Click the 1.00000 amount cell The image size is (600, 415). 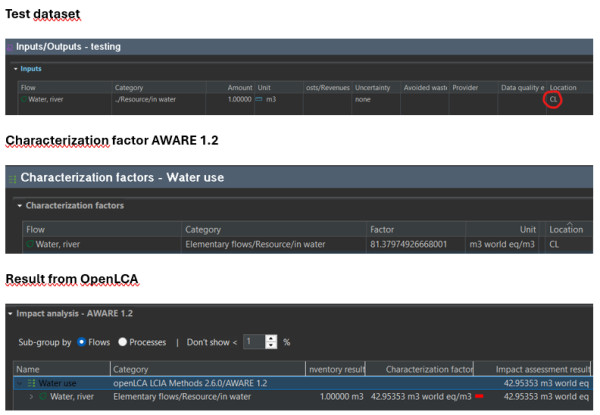240,99
